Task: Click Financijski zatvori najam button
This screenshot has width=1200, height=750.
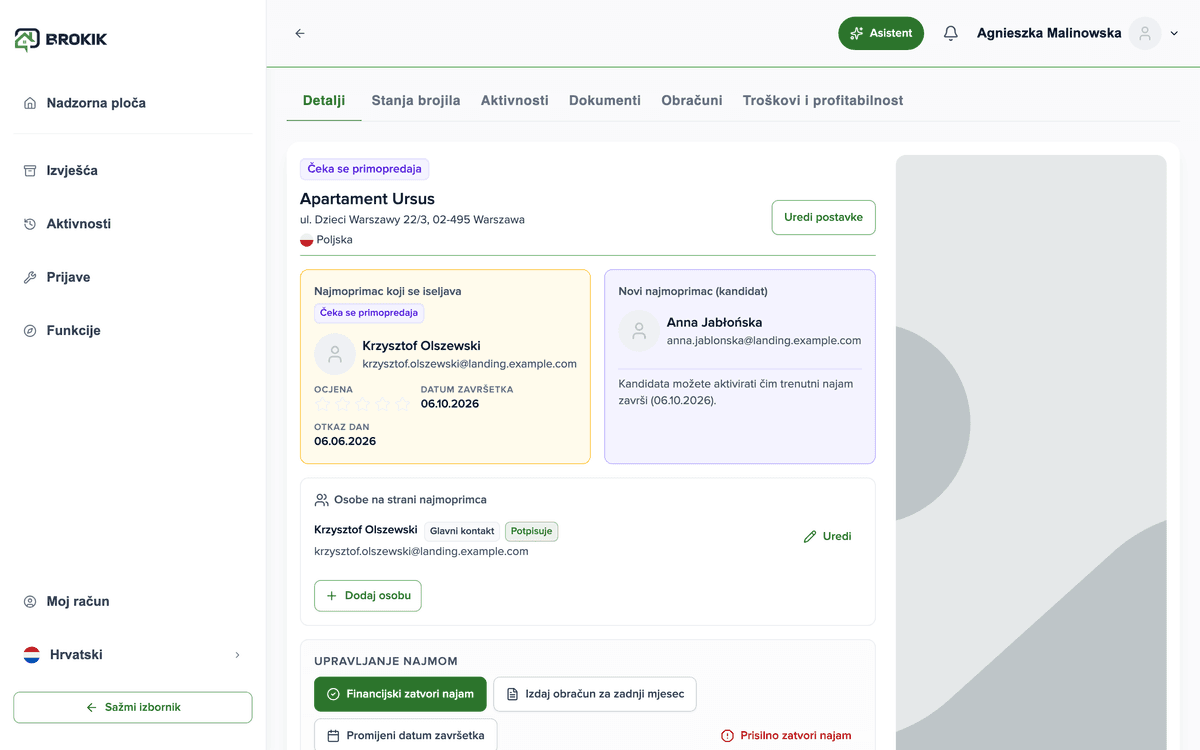Action: tap(400, 694)
